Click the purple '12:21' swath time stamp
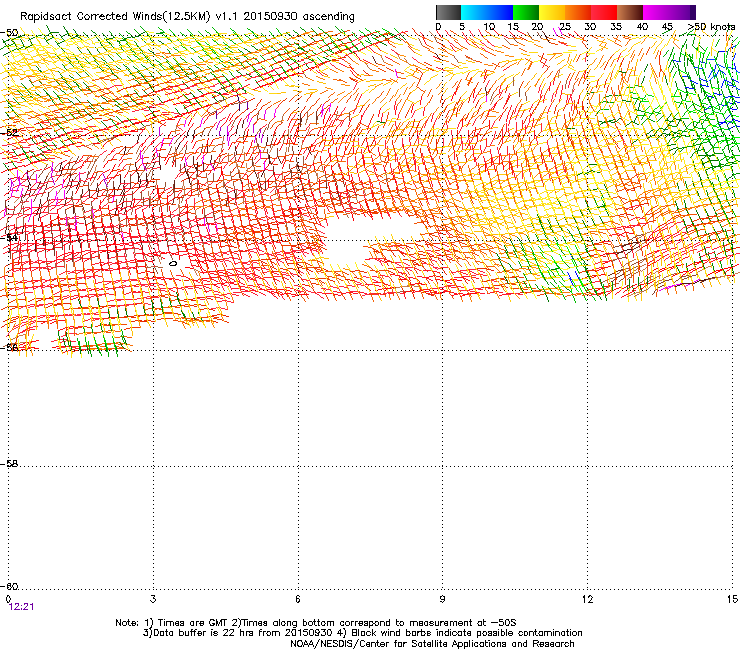The image size is (740, 650). click(x=21, y=607)
